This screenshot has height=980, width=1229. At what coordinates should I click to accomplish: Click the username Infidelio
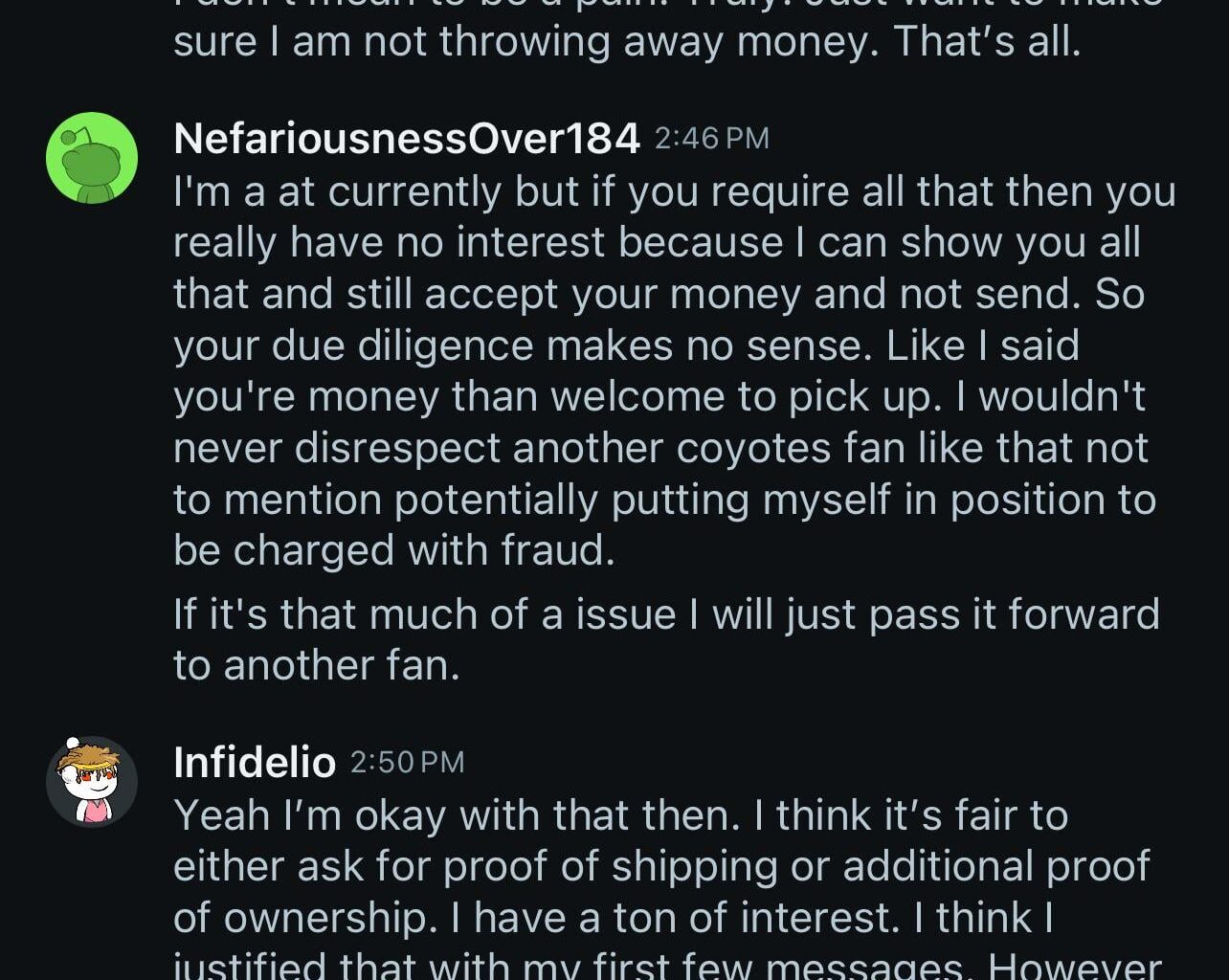click(253, 763)
